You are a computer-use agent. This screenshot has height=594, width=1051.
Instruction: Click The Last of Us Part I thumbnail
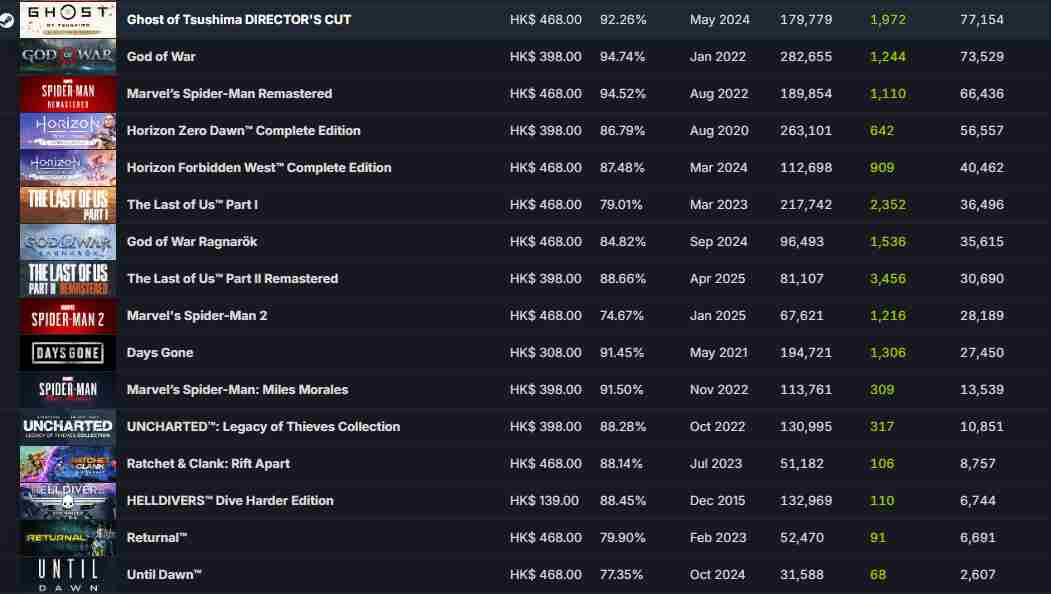68,205
